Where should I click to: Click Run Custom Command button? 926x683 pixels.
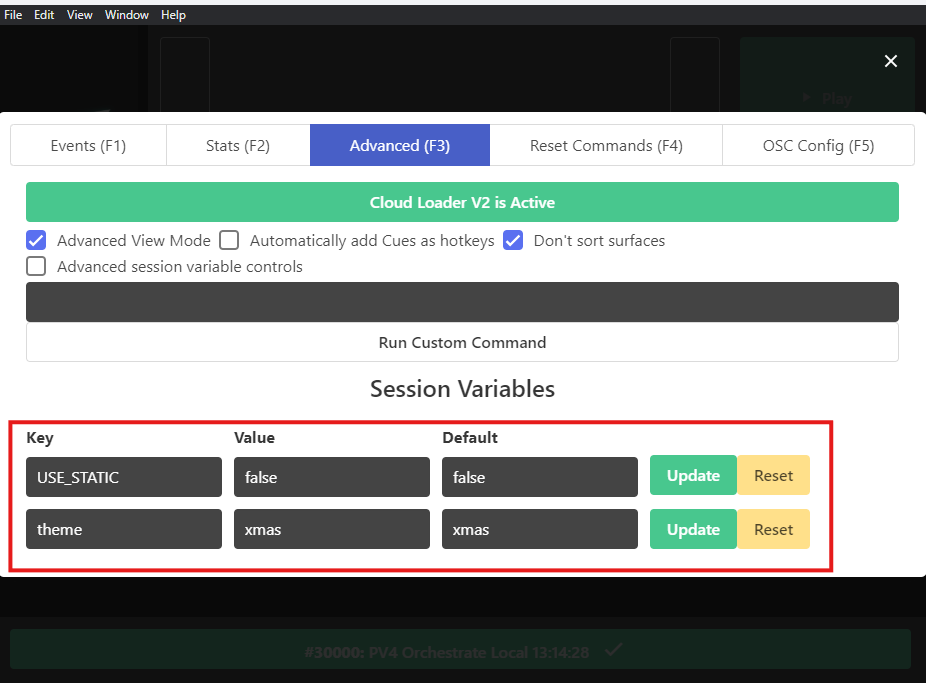(462, 342)
